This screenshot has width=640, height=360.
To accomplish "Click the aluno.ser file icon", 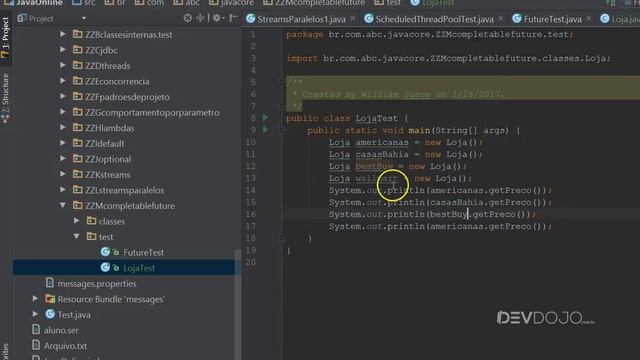I will pyautogui.click(x=36, y=329).
